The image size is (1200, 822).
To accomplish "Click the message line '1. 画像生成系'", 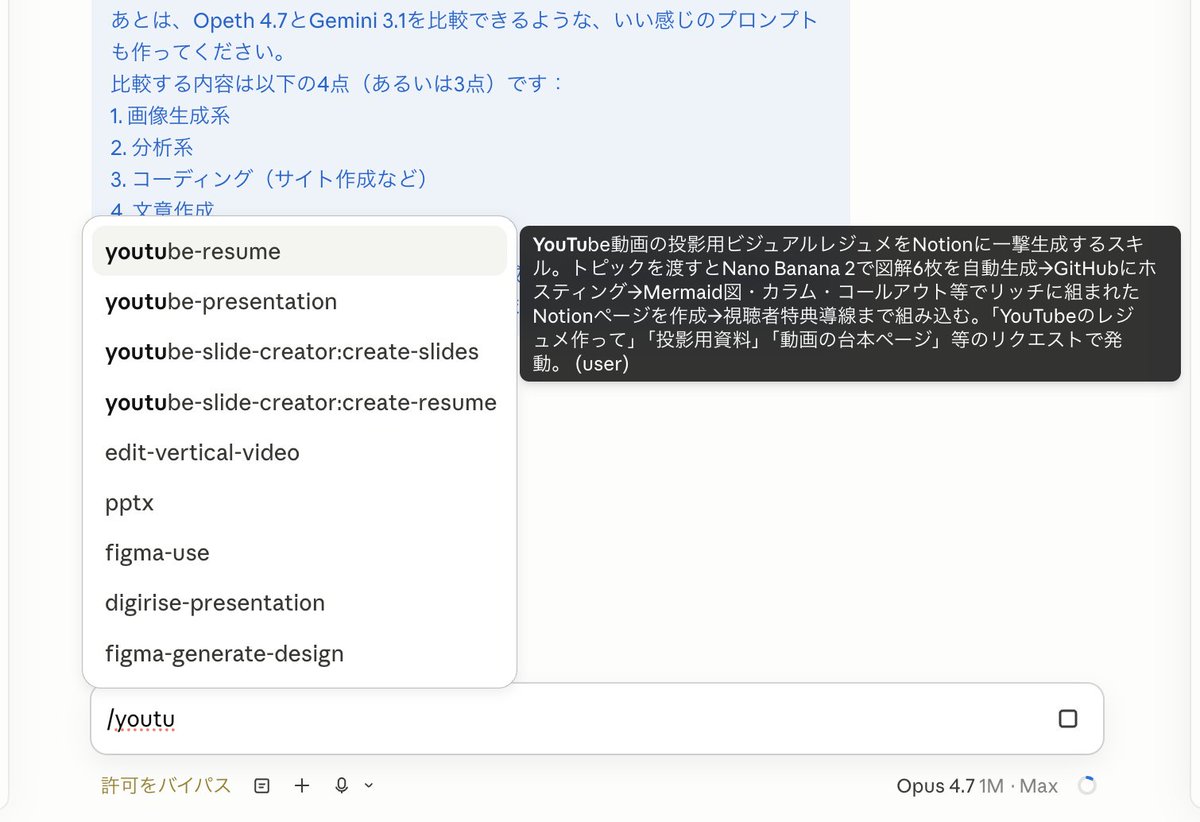I will [x=170, y=115].
